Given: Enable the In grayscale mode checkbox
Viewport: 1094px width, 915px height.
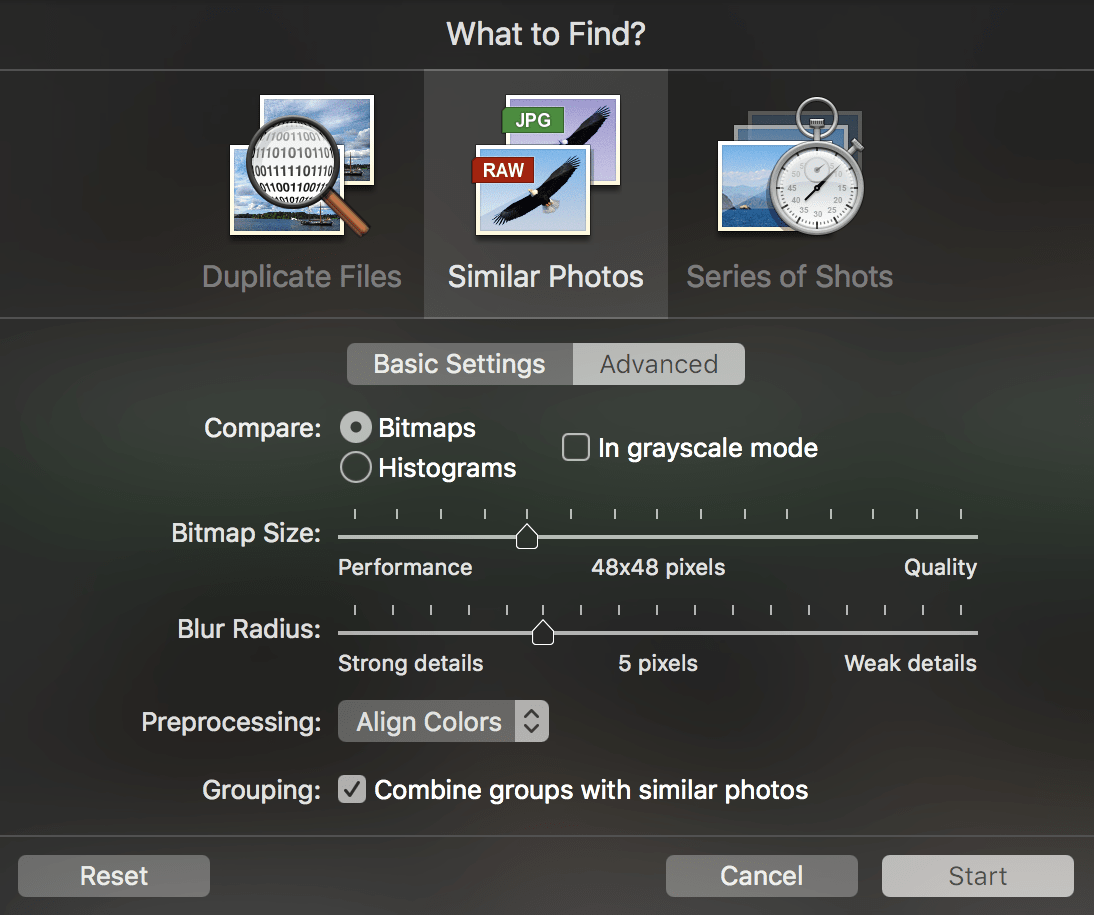Looking at the screenshot, I should click(576, 448).
